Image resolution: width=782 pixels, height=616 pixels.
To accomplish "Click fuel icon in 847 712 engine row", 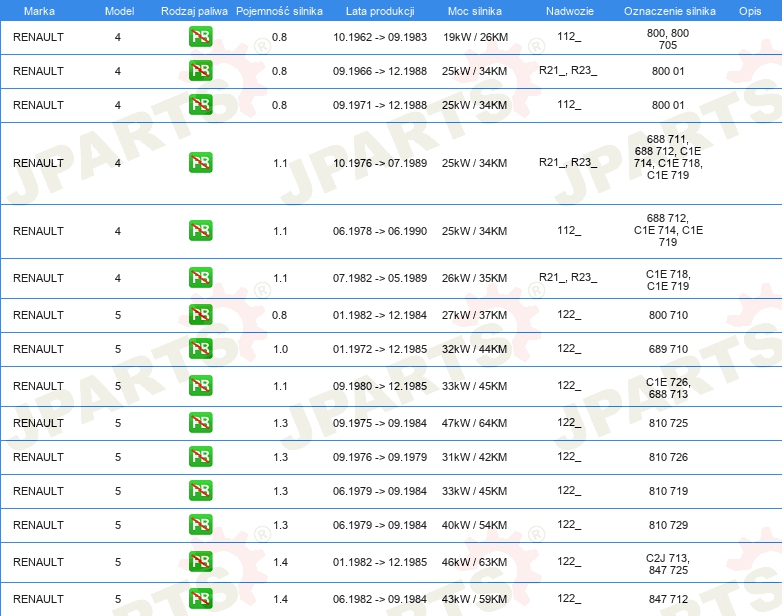I will pos(200,599).
